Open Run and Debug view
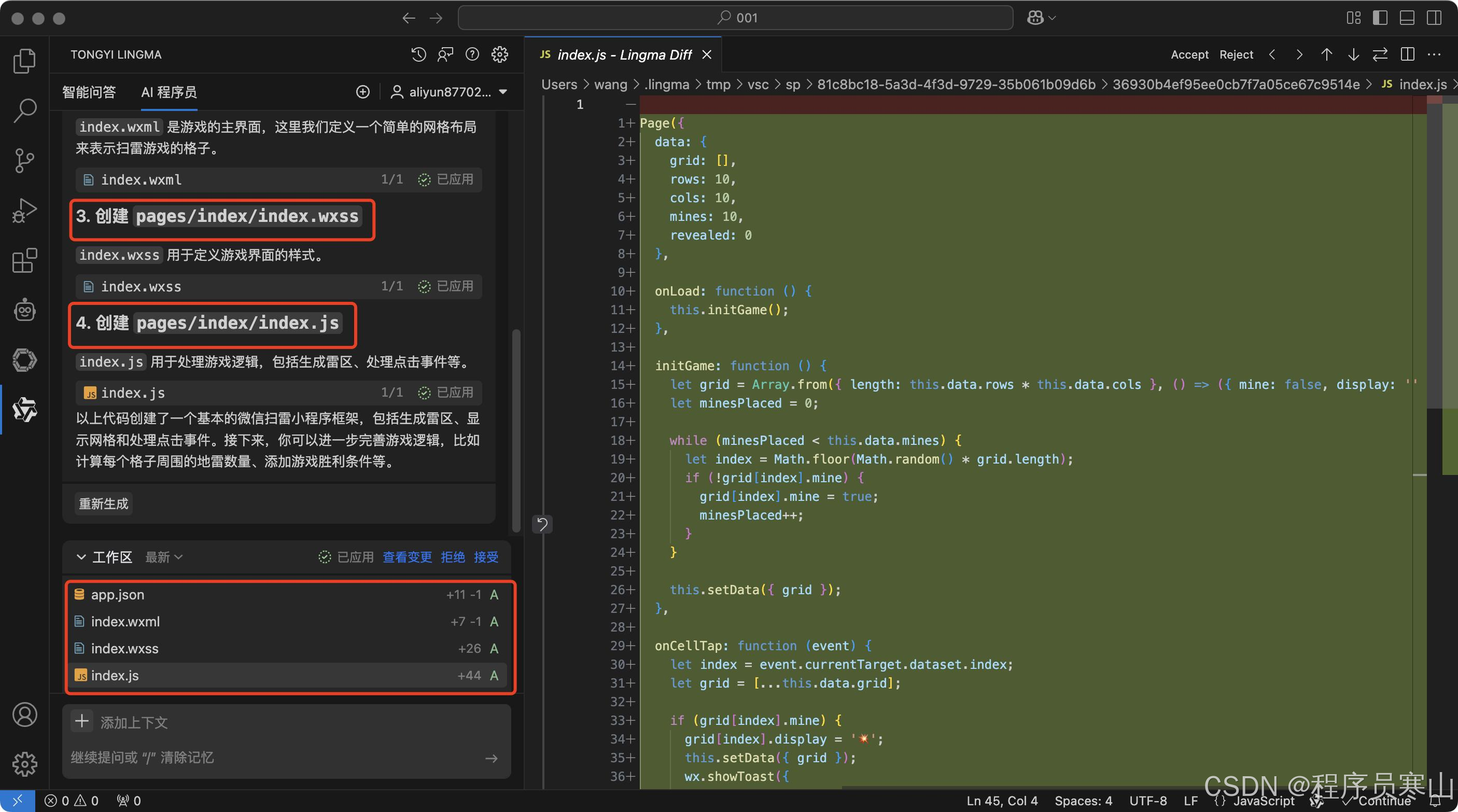 pyautogui.click(x=24, y=211)
